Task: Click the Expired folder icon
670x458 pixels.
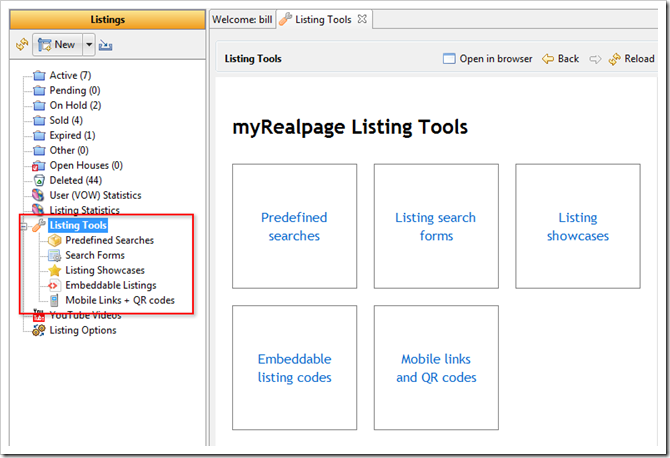Action: point(39,135)
